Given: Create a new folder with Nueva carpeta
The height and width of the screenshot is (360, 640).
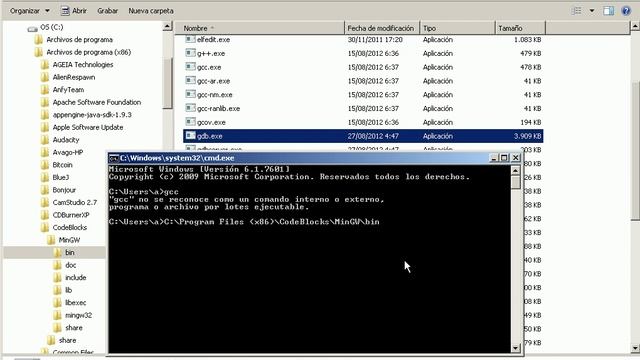Looking at the screenshot, I should coord(151,11).
